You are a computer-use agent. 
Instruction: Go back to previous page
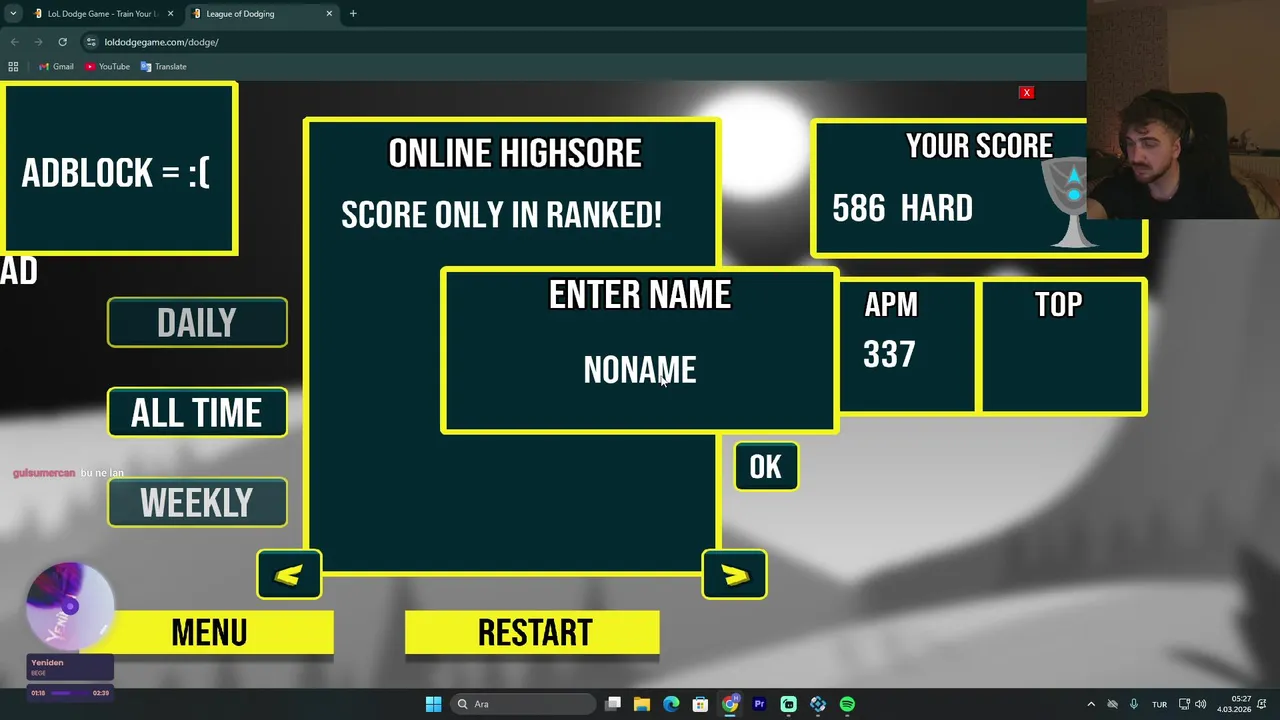point(14,42)
